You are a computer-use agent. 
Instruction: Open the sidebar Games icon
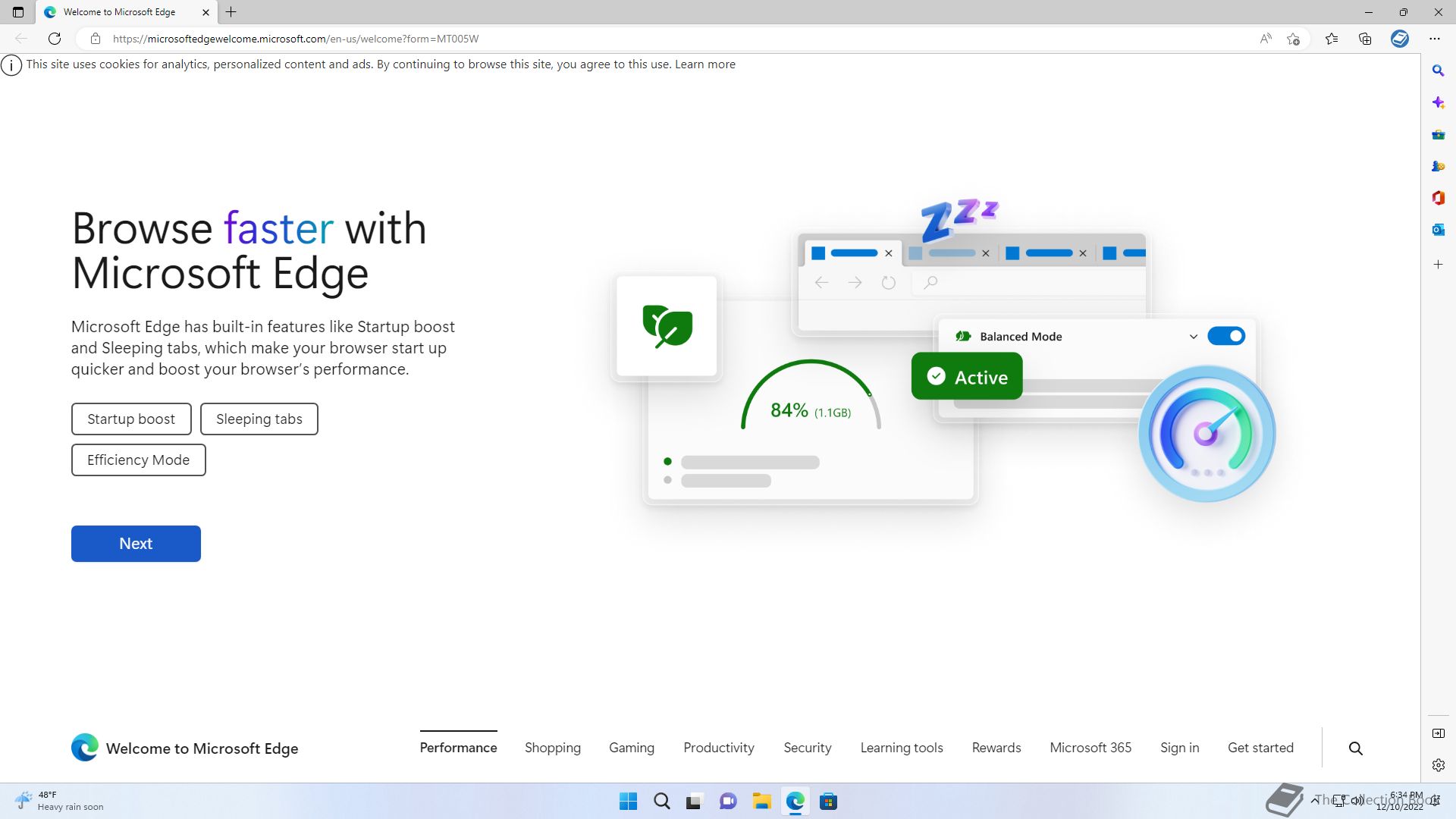(1438, 166)
